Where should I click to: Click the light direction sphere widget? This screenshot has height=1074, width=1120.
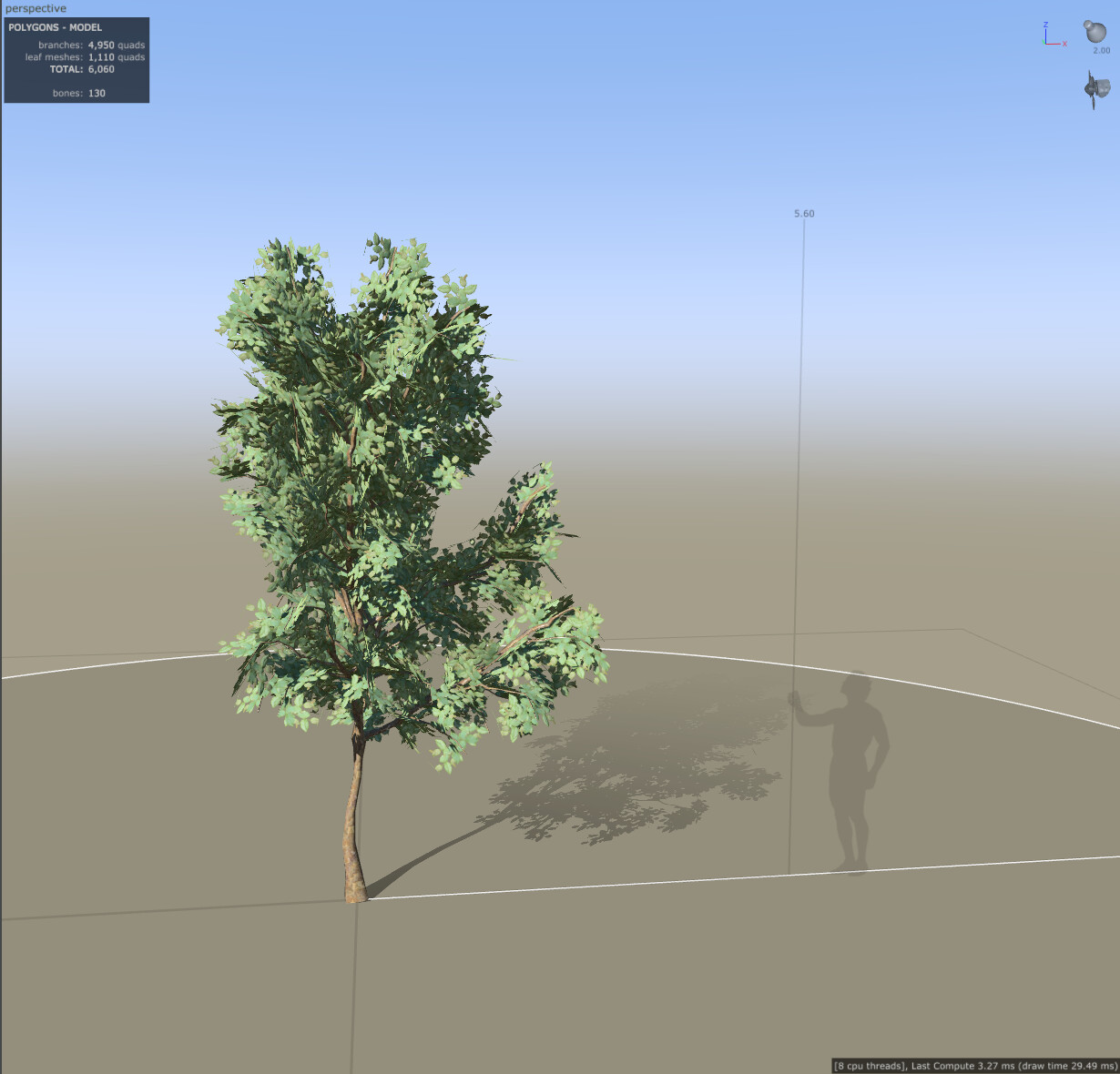click(1095, 31)
